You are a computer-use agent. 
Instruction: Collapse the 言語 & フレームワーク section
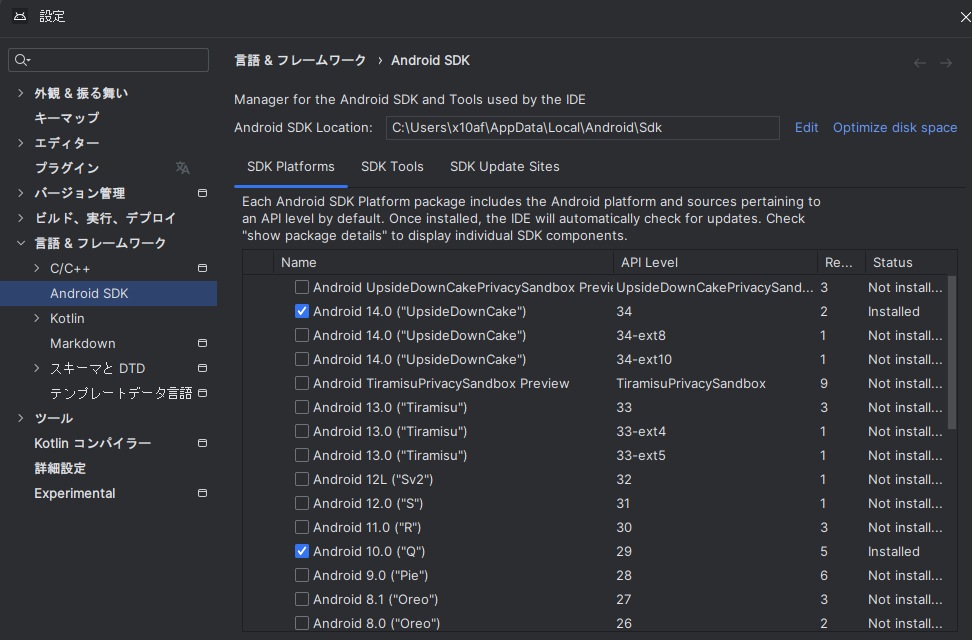pos(20,243)
